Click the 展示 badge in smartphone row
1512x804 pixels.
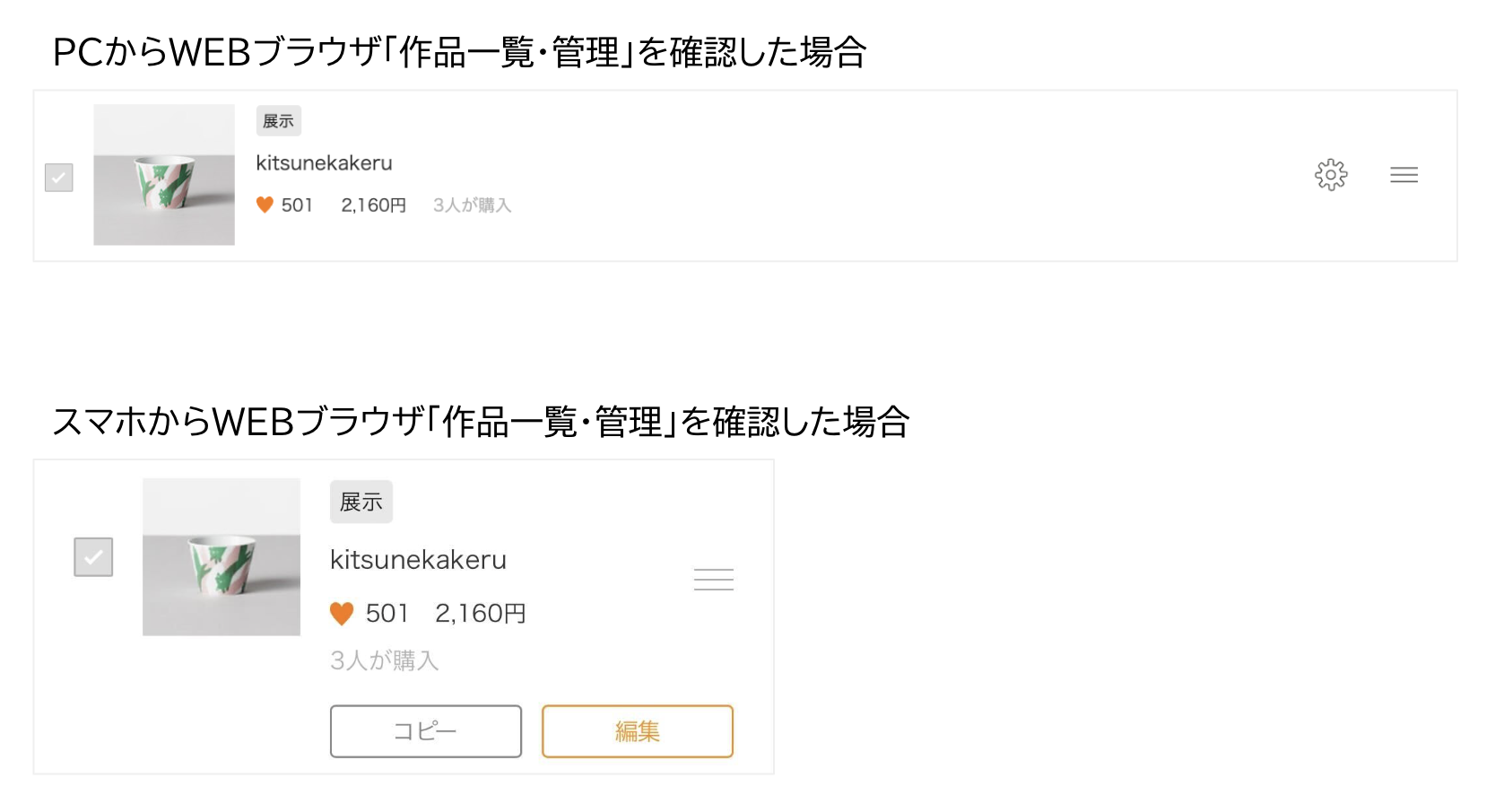(361, 502)
